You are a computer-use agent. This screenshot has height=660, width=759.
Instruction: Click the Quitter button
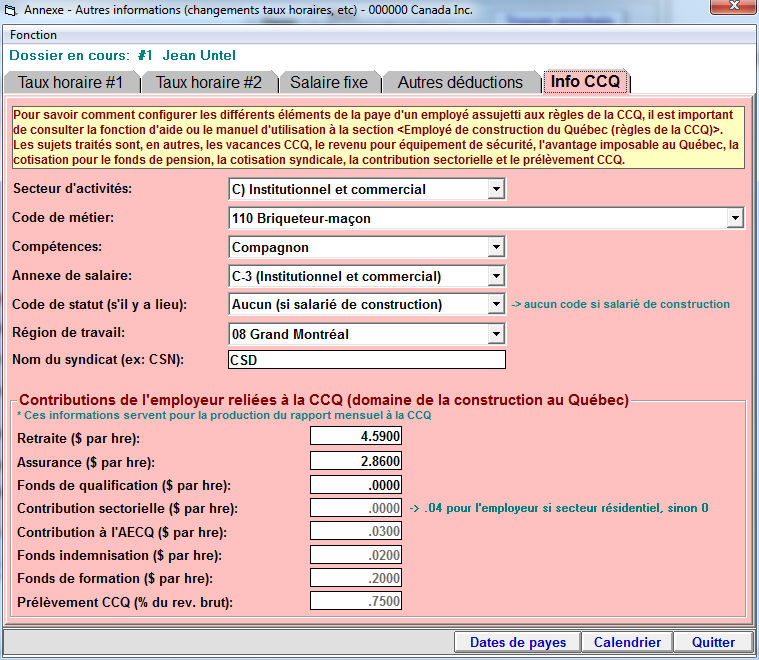tap(713, 642)
